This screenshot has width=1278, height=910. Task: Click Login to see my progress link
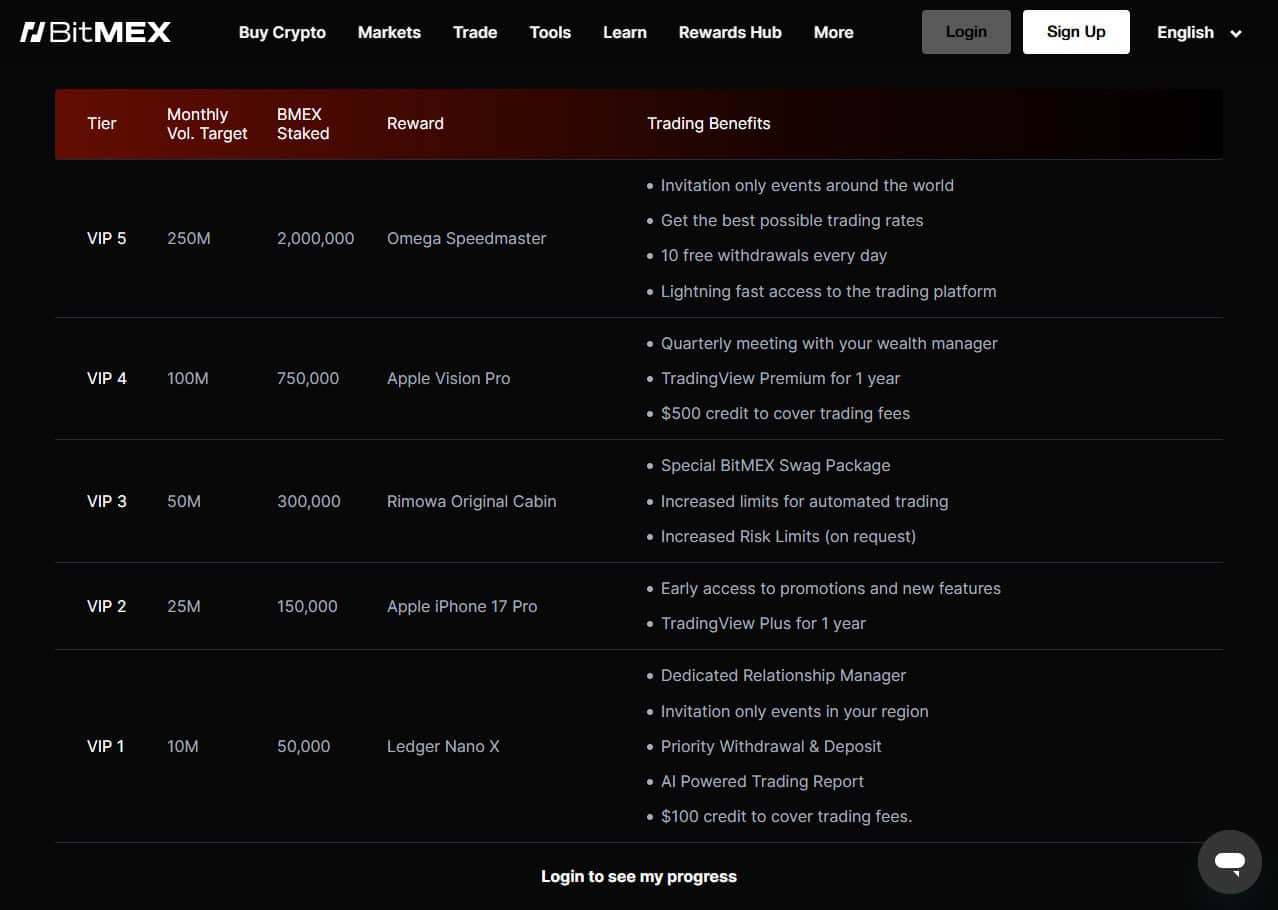pyautogui.click(x=639, y=876)
